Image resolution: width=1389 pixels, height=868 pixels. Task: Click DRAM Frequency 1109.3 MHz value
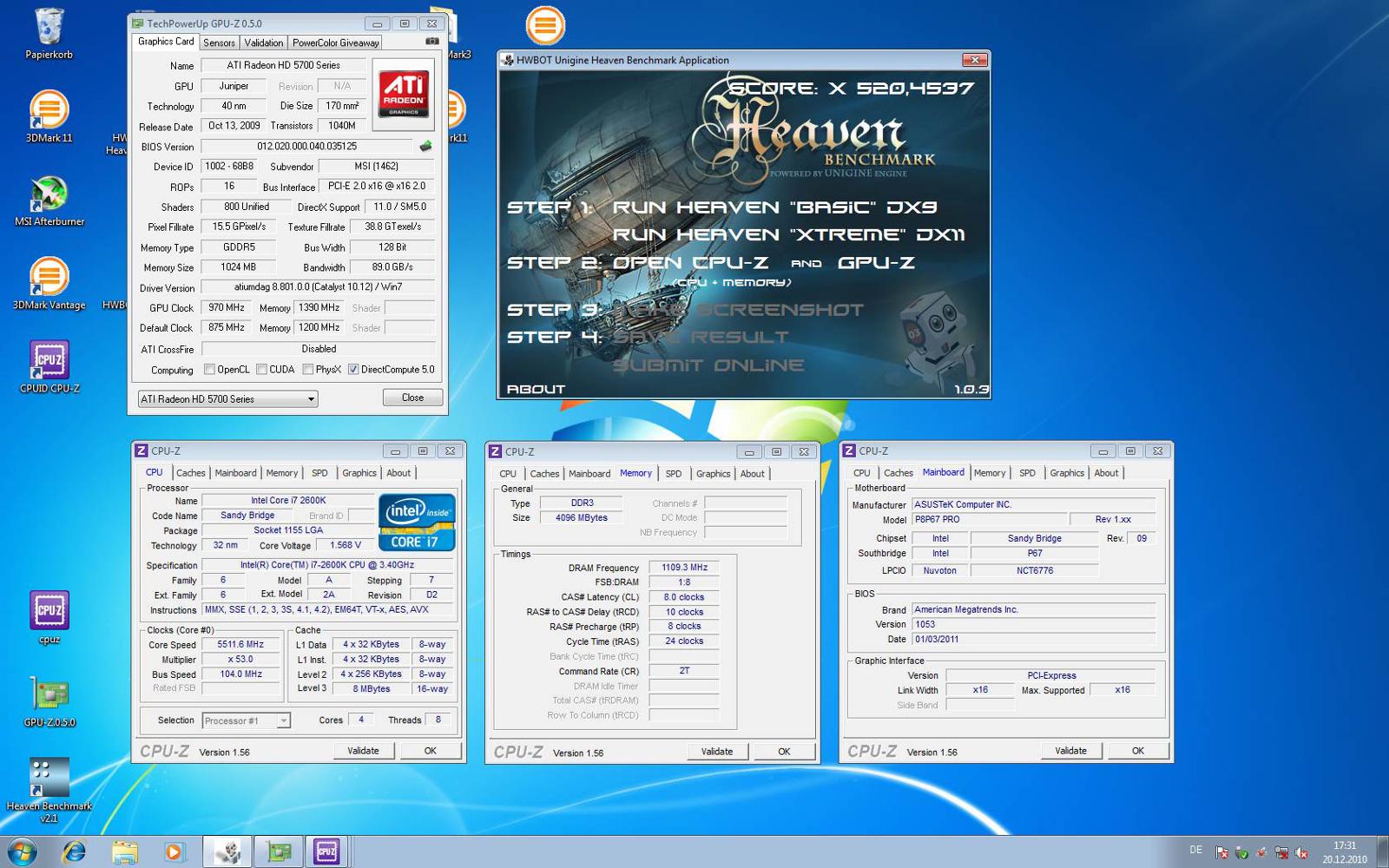click(x=684, y=568)
